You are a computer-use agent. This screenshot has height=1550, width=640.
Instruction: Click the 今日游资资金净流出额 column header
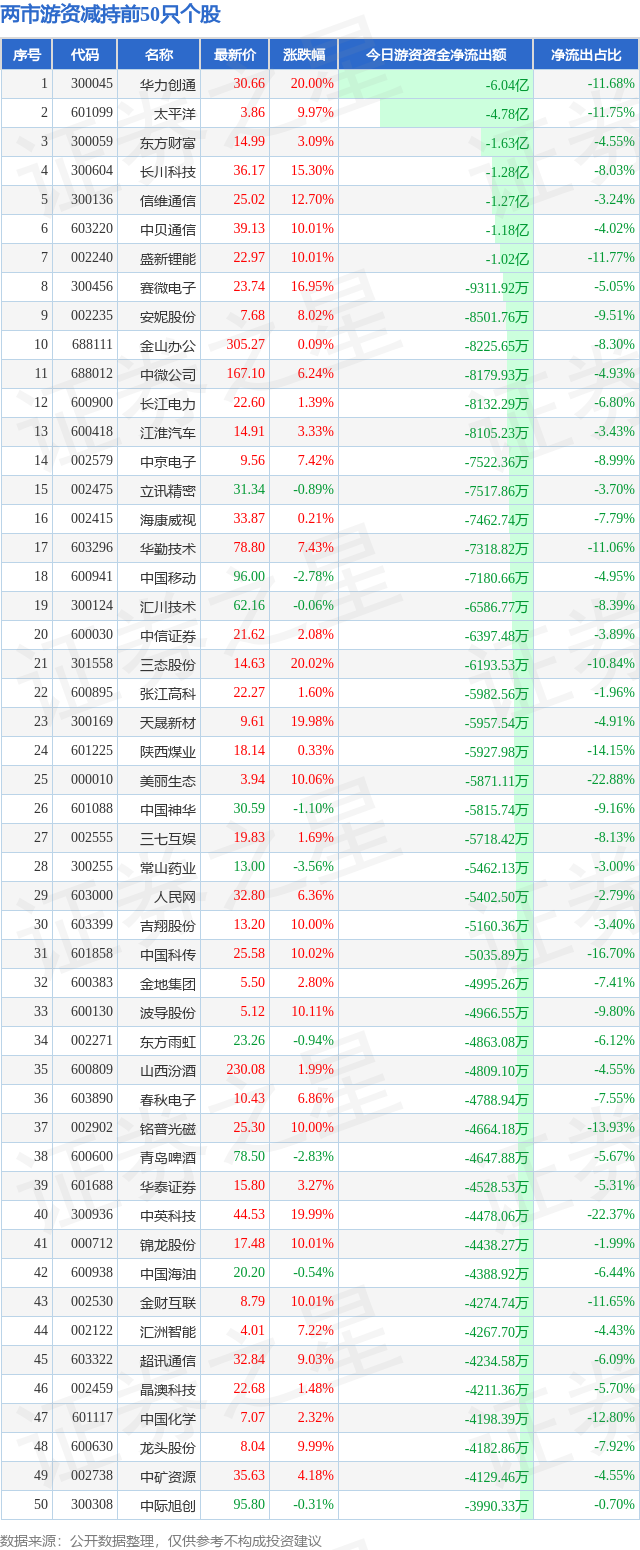tap(436, 55)
